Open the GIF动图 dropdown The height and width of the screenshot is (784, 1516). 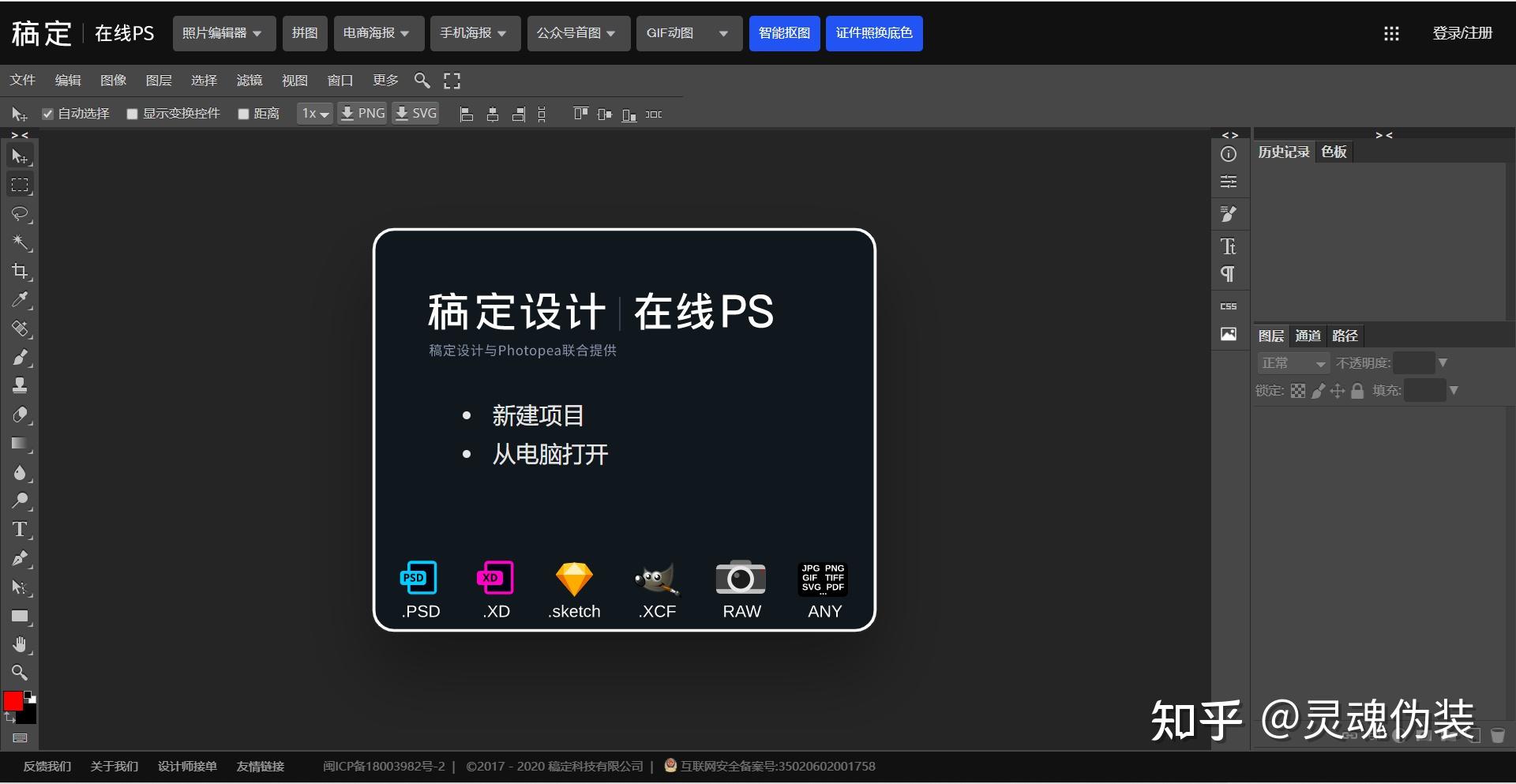[x=689, y=33]
